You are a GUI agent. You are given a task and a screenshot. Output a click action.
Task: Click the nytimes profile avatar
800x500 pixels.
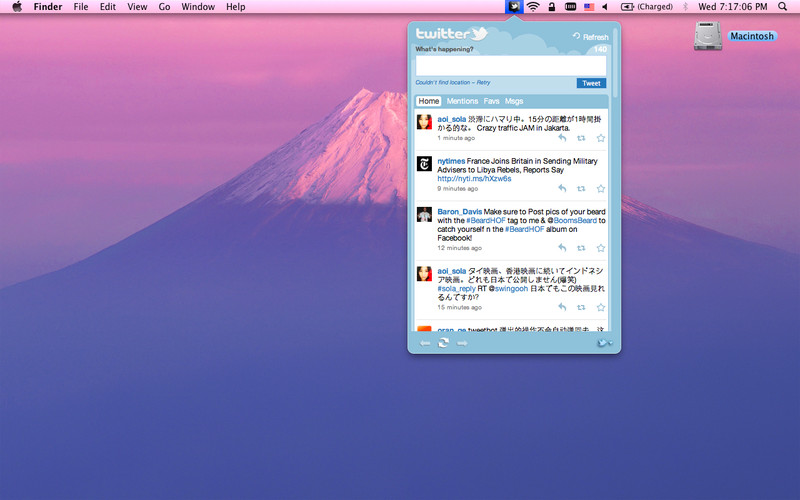[424, 164]
